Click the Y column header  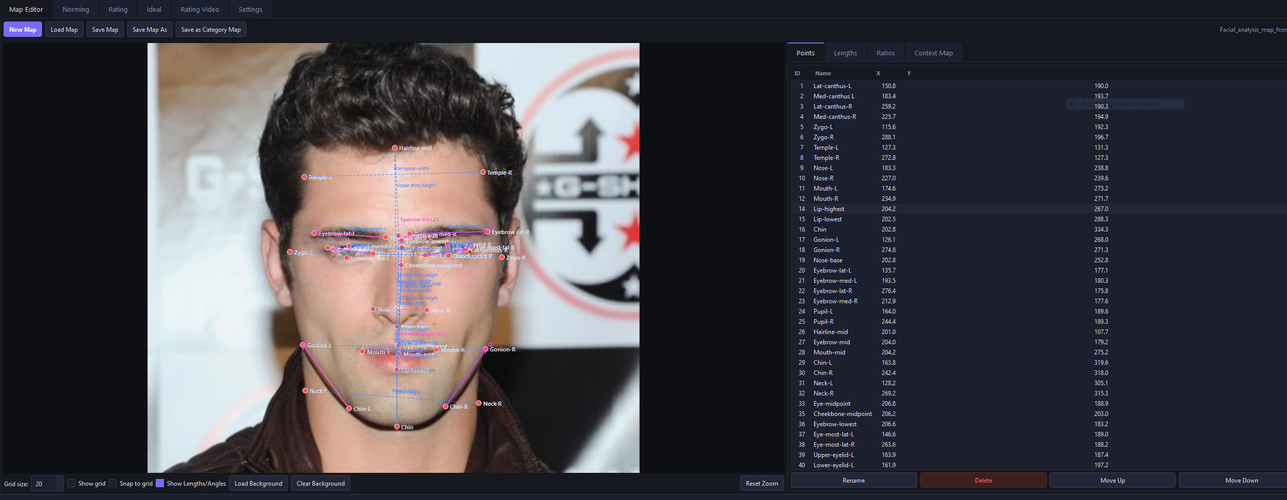pos(909,73)
